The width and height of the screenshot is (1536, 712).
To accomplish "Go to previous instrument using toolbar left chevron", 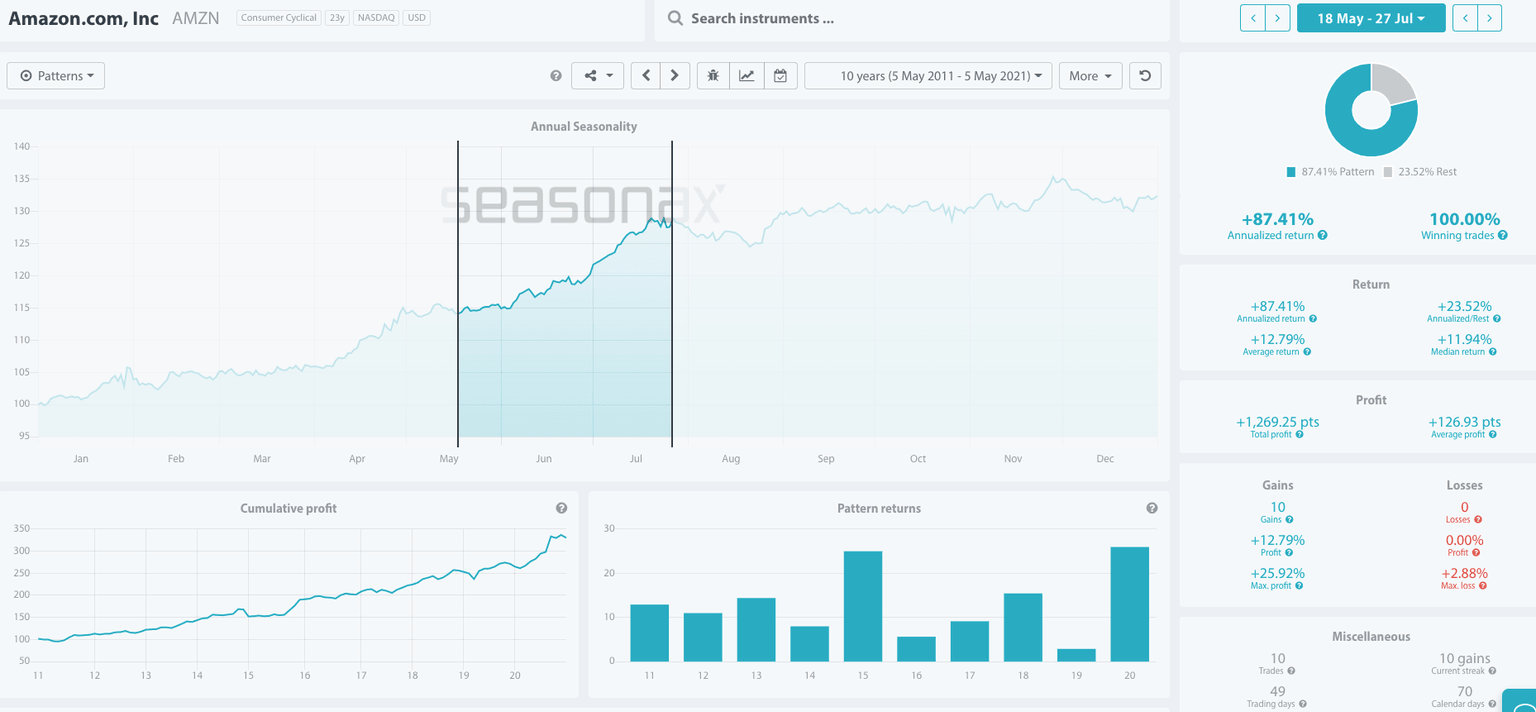I will coord(645,76).
